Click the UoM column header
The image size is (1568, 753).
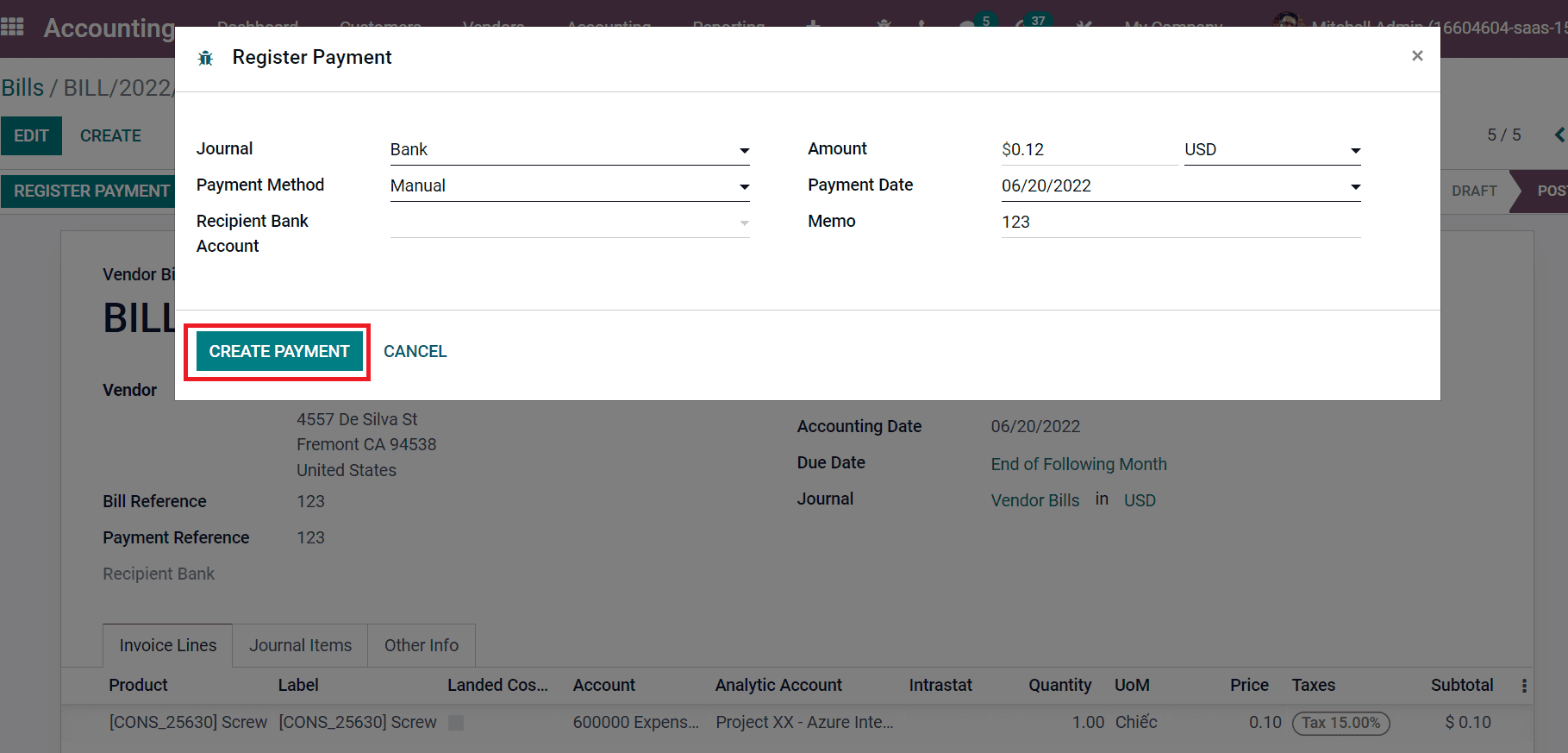pos(1132,685)
